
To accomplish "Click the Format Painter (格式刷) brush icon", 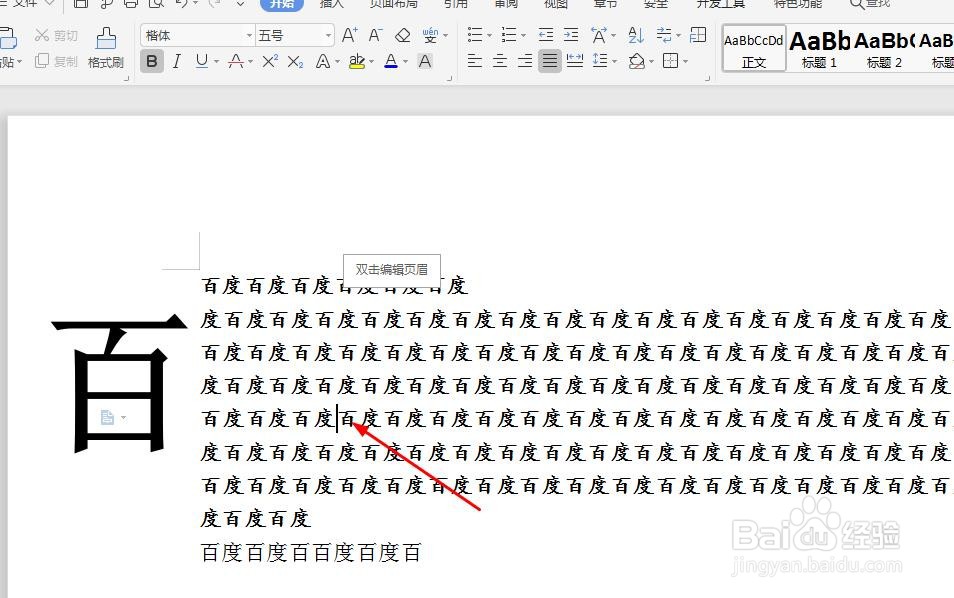I will (106, 38).
